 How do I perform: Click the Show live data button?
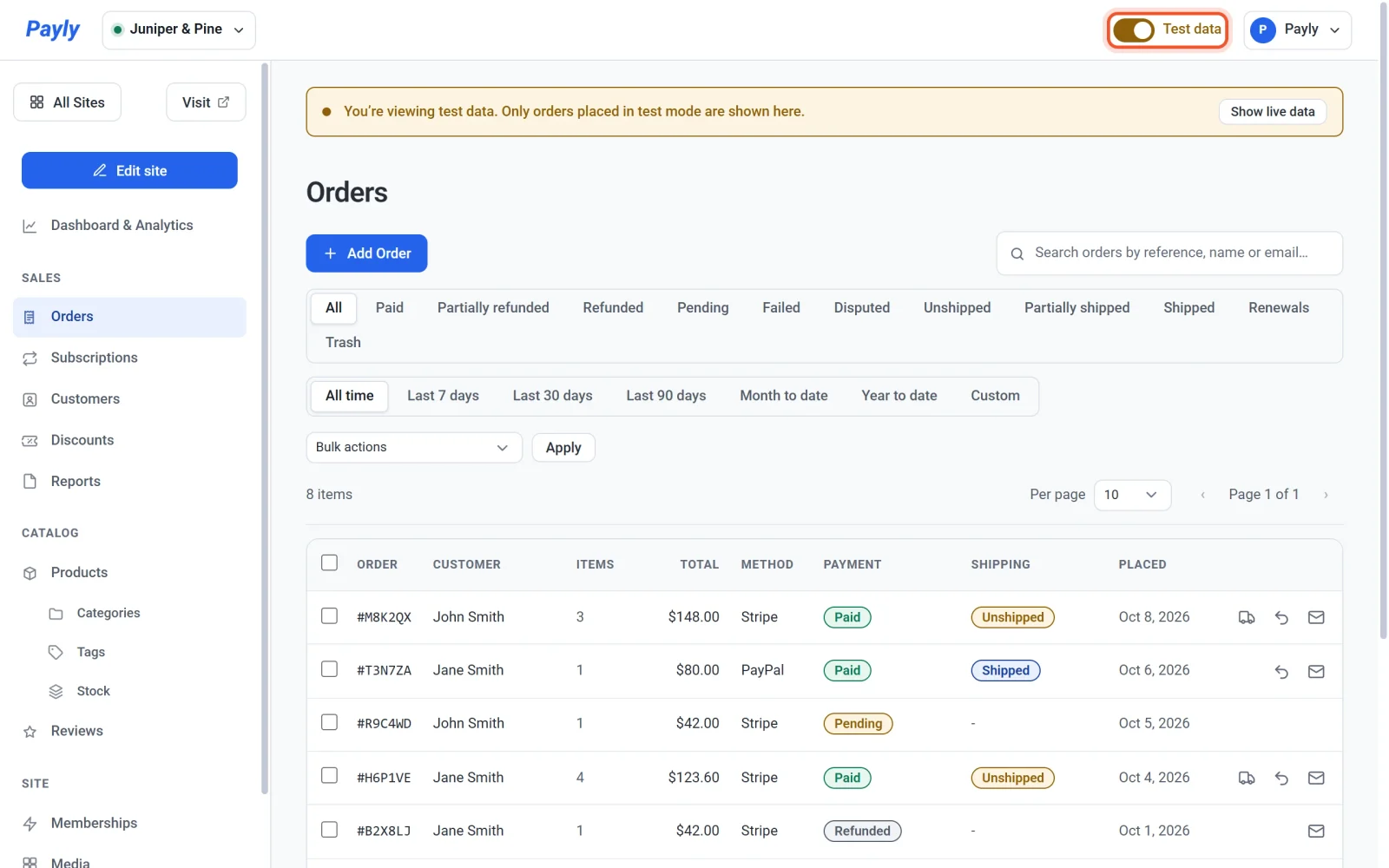[1272, 112]
